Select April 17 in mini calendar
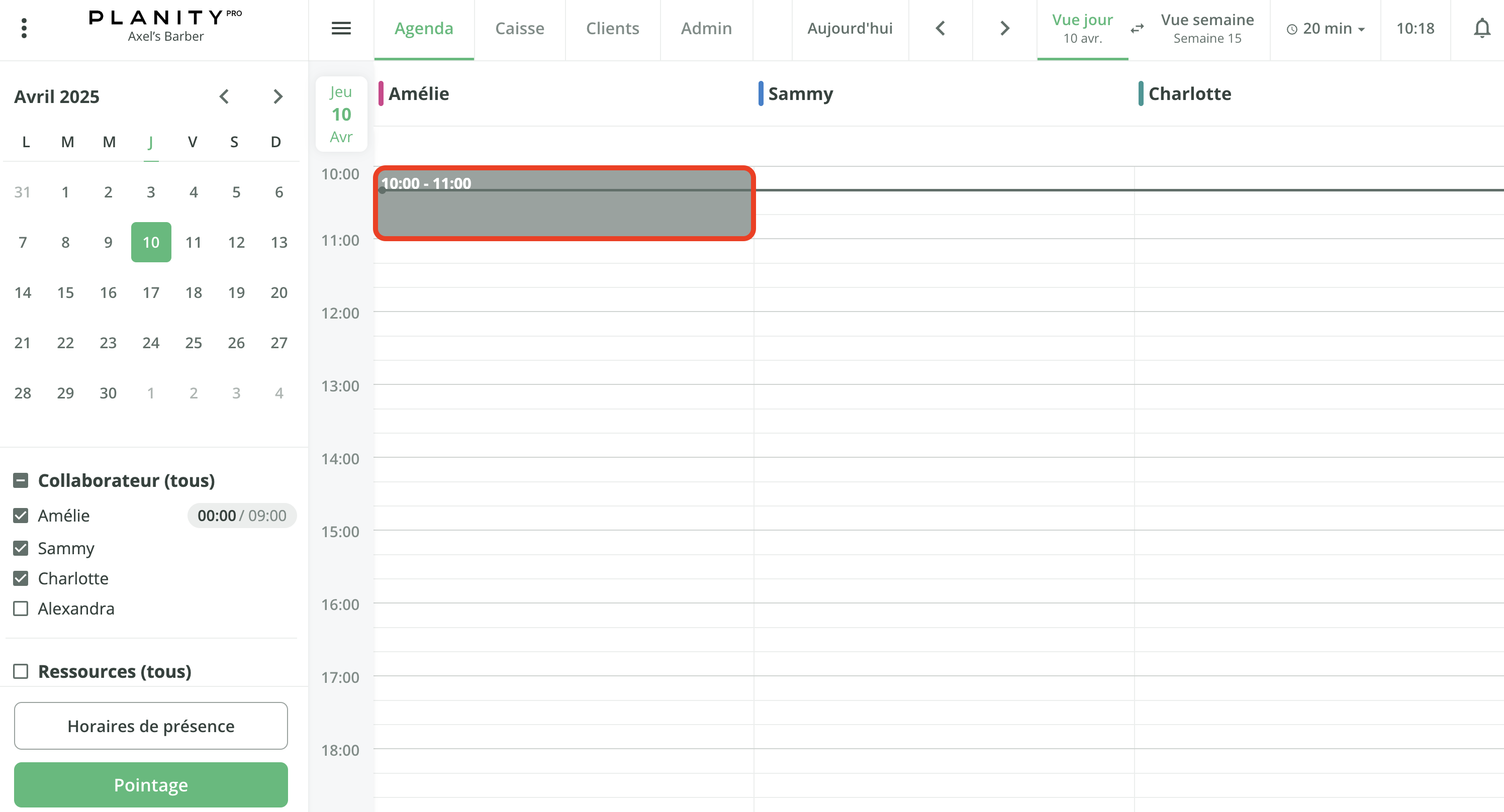1504x812 pixels. point(151,292)
